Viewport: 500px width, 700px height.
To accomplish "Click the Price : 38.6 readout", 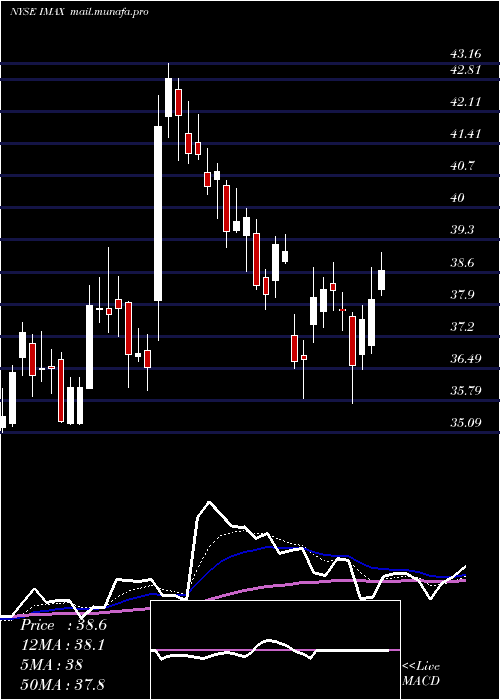I will coord(64,625).
